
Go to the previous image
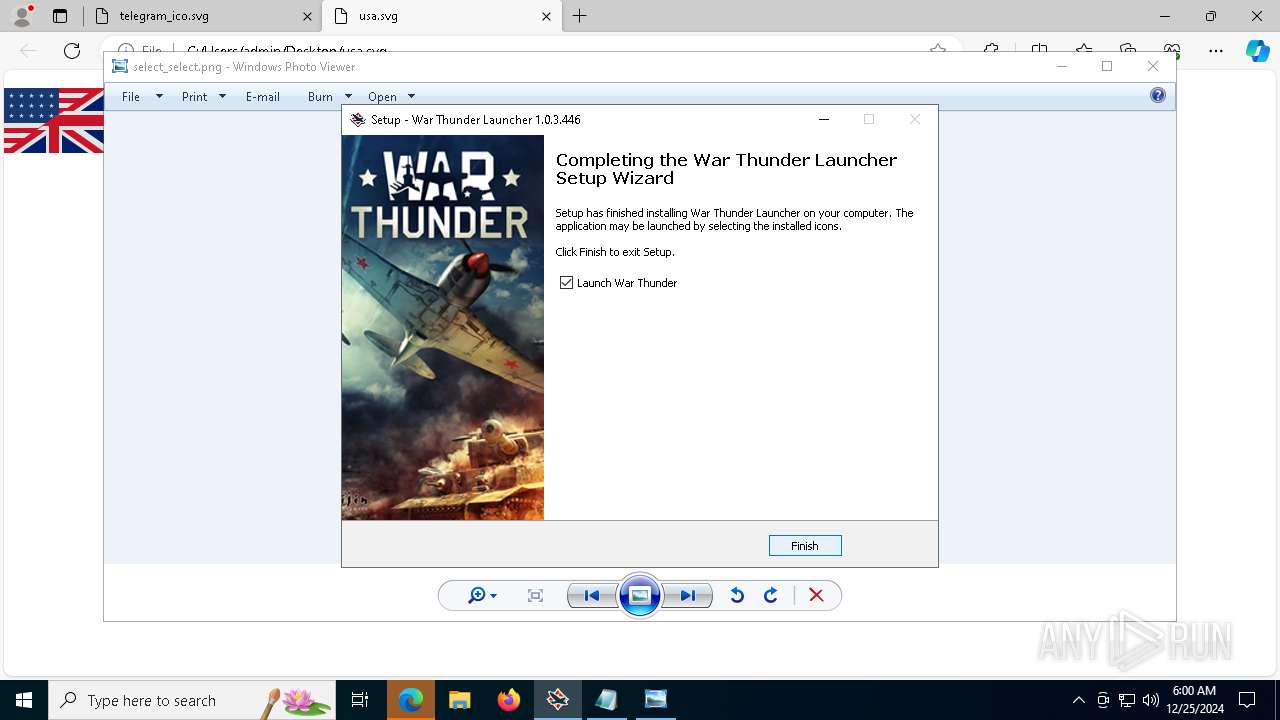point(592,596)
